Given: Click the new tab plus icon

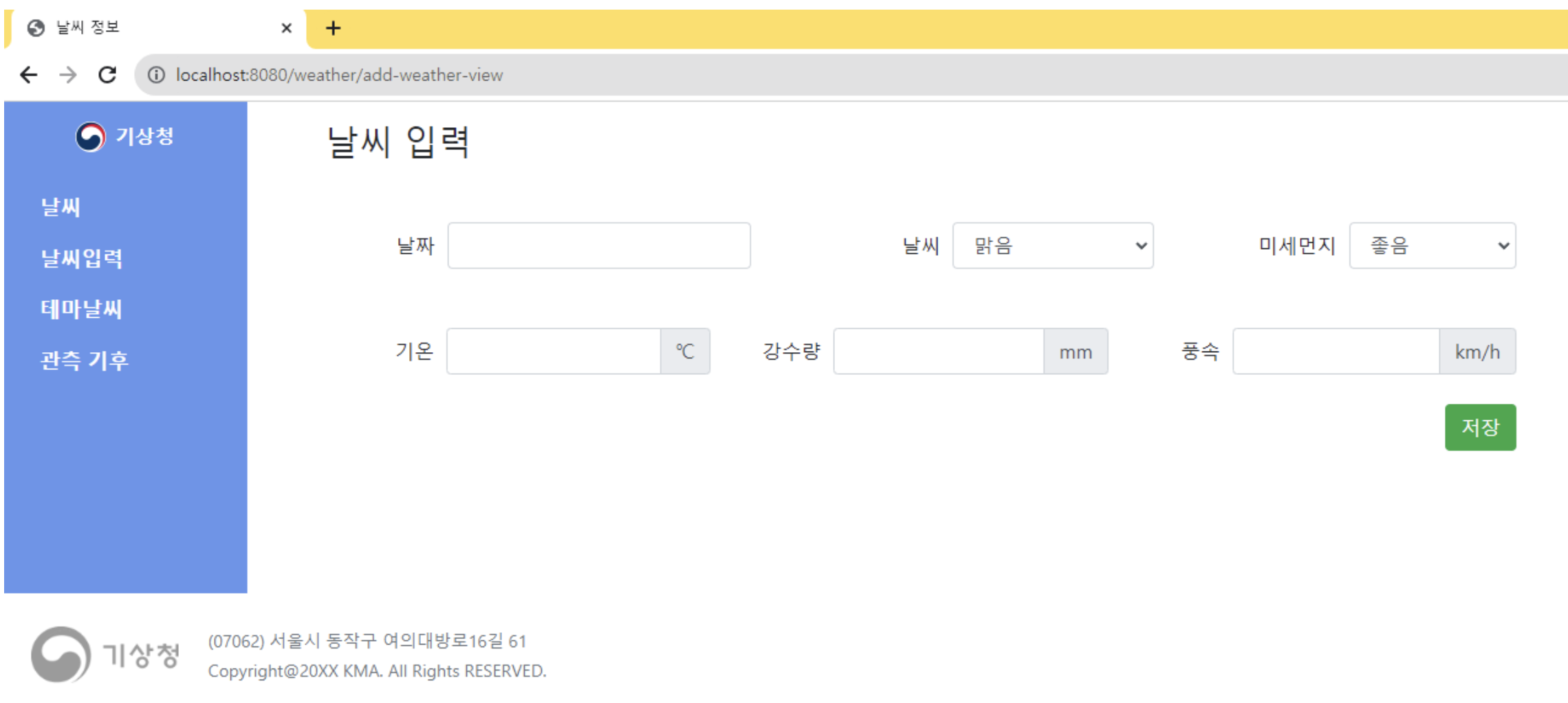Looking at the screenshot, I should click(x=333, y=28).
